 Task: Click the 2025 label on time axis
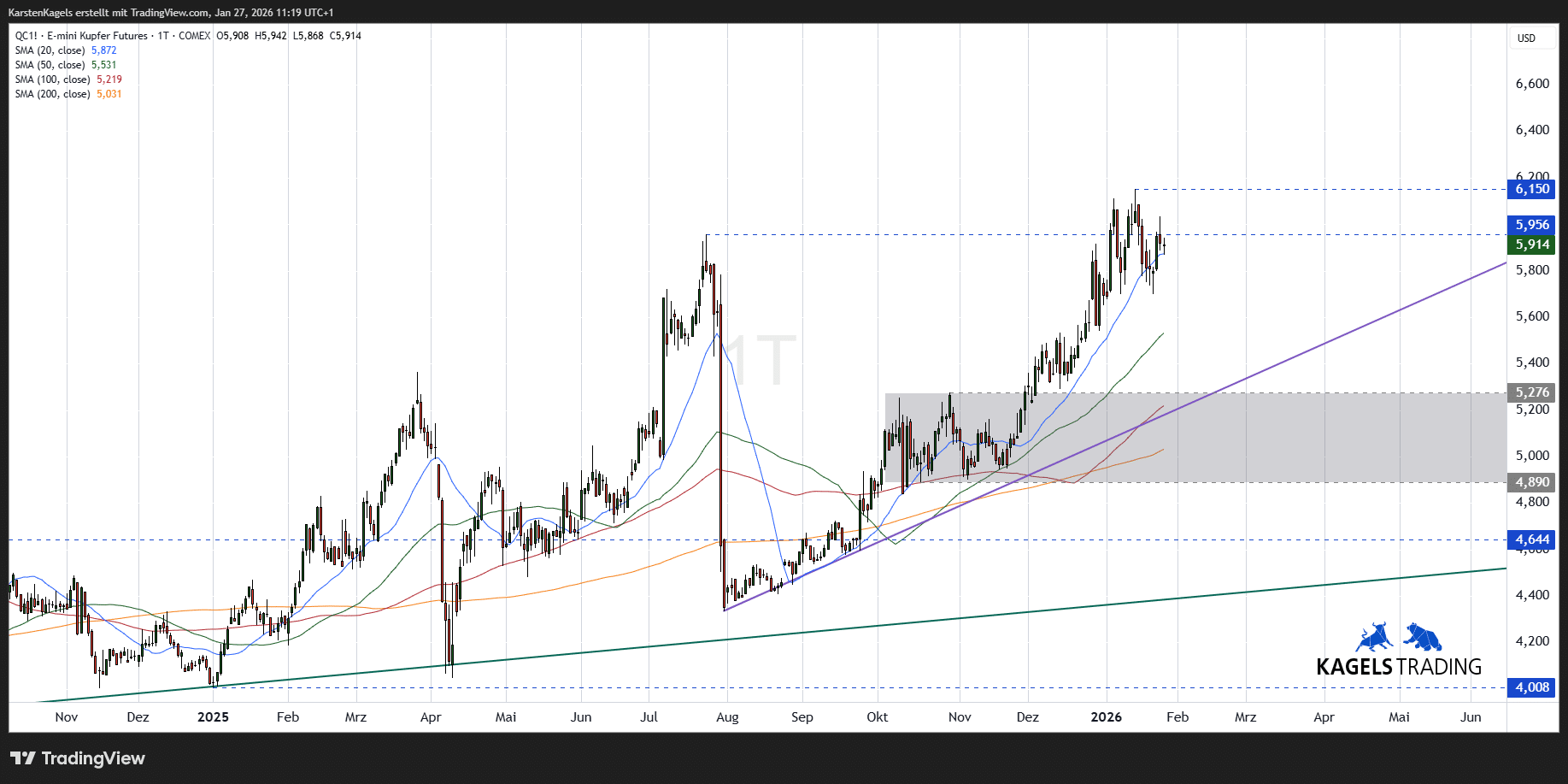213,717
